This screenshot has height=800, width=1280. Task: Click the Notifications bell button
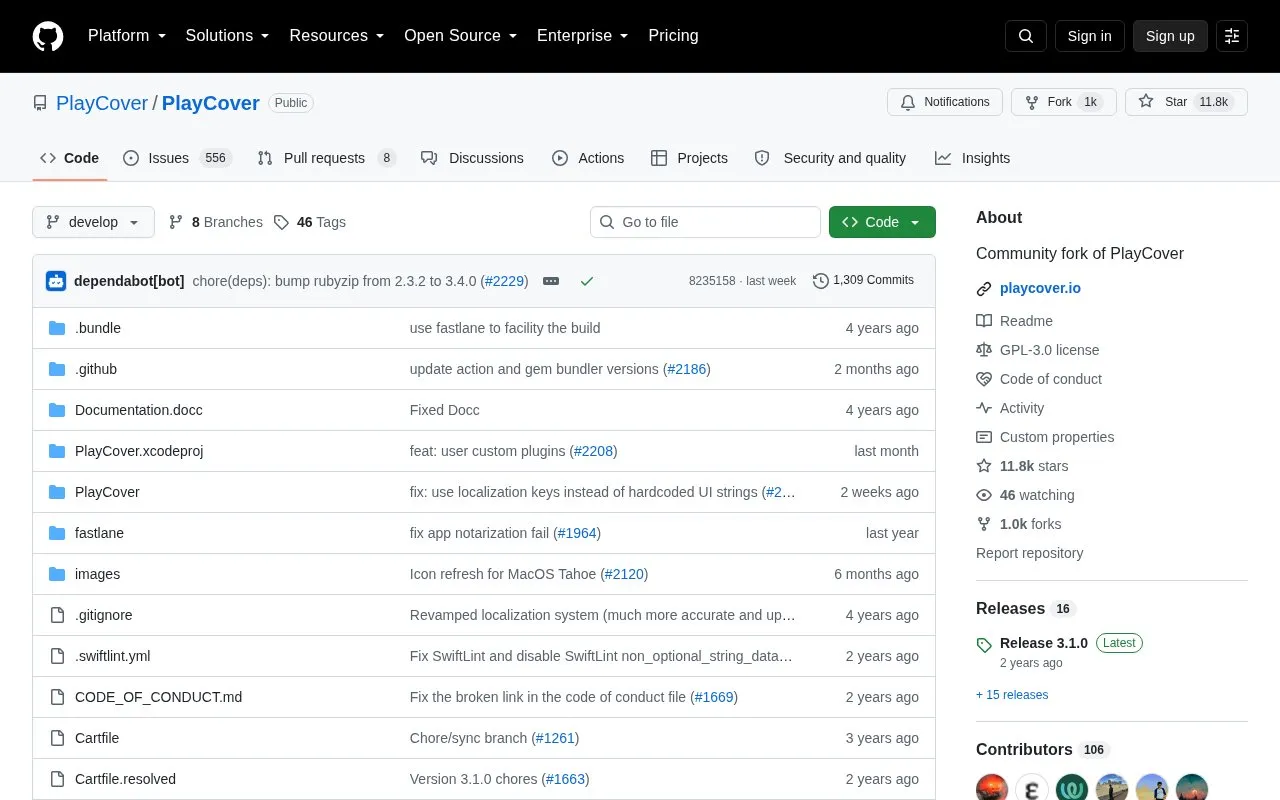pyautogui.click(x=945, y=102)
